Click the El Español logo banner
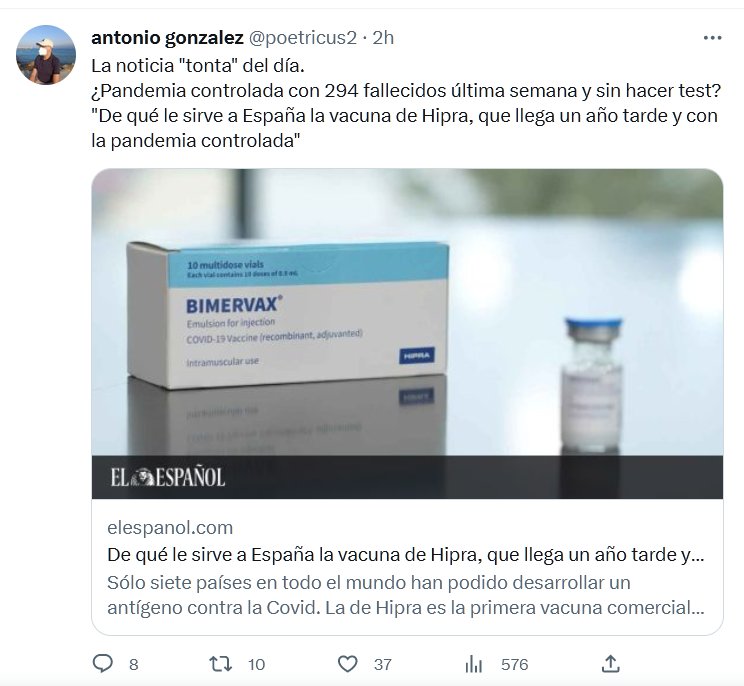This screenshot has height=686, width=744. point(407,477)
